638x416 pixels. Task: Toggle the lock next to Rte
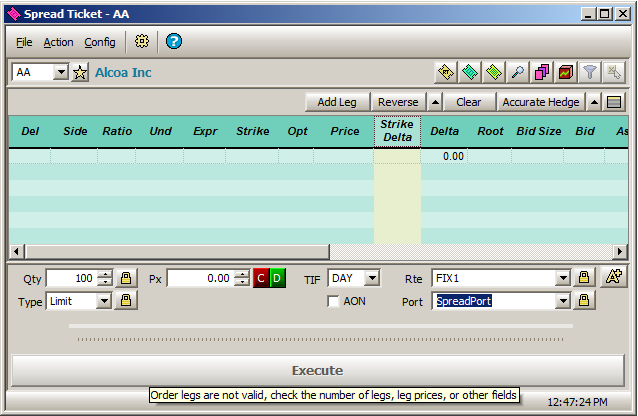[584, 278]
